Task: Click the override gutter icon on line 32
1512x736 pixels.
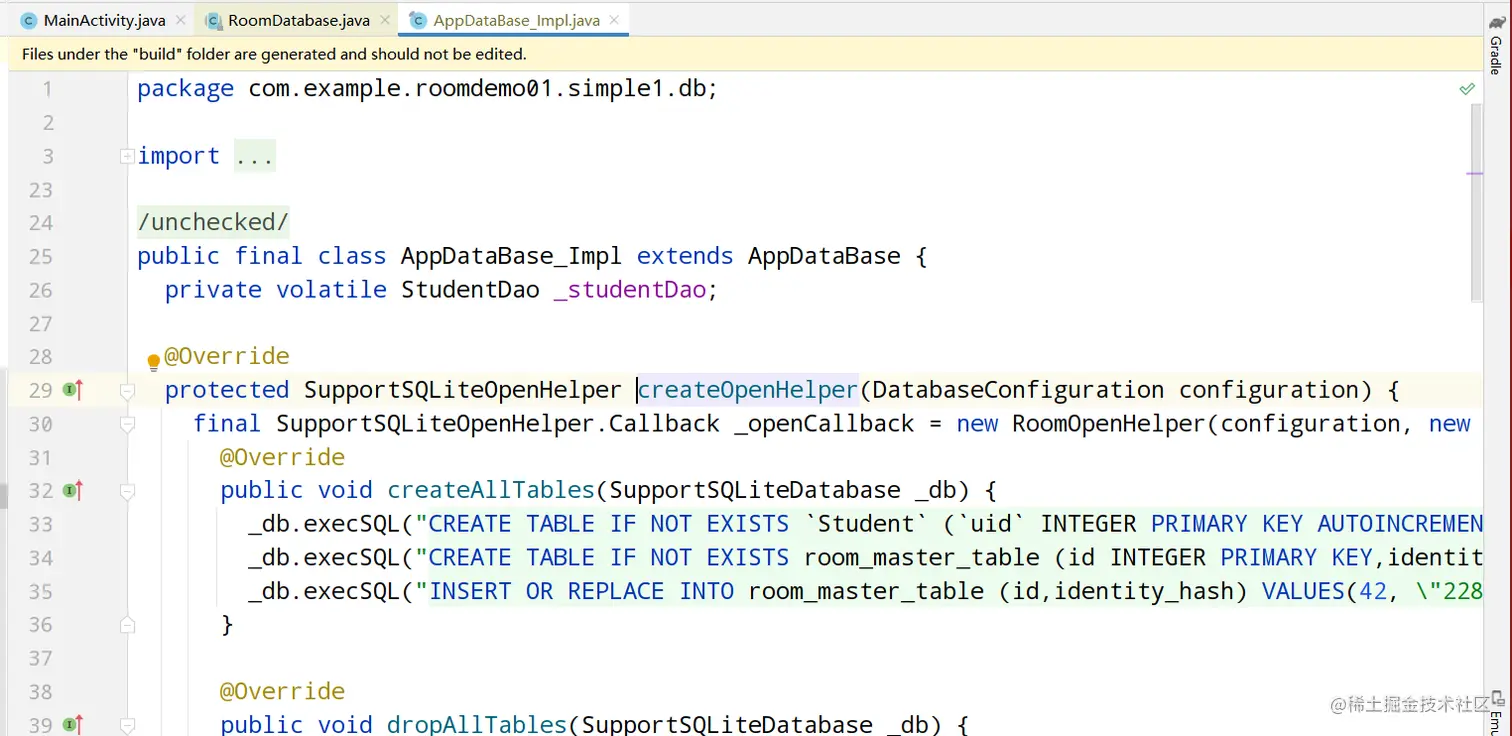Action: (73, 490)
